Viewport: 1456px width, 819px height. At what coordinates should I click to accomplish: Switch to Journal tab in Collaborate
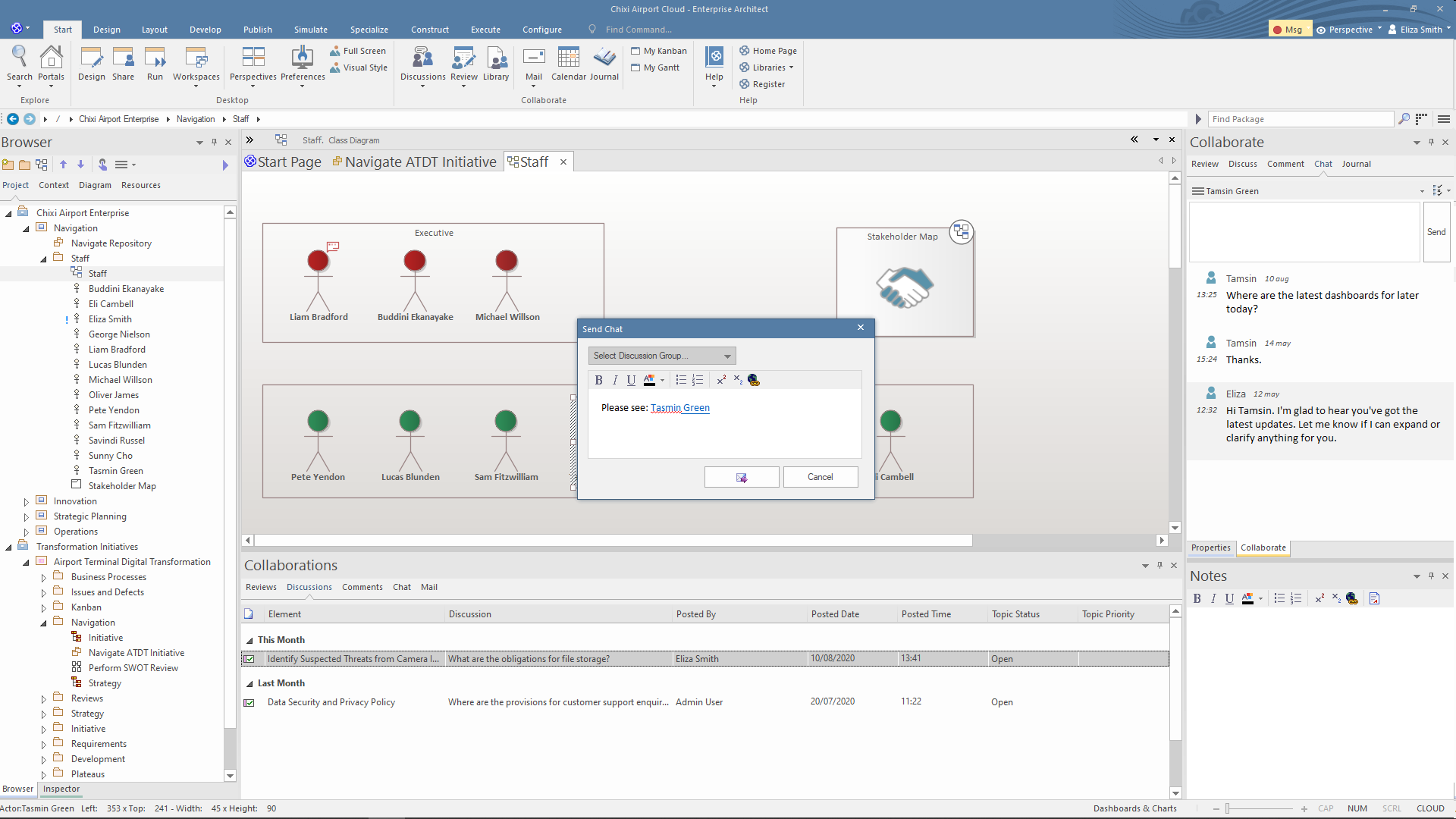click(x=1356, y=164)
